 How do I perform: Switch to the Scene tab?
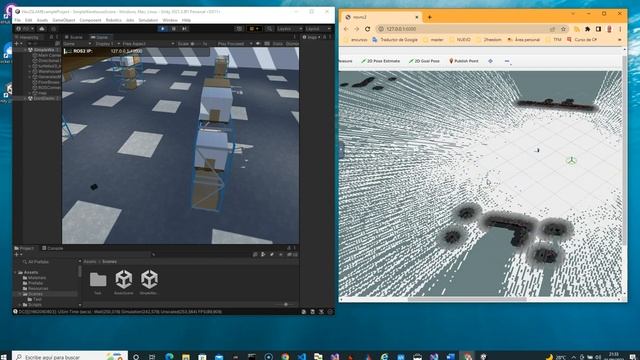(74, 37)
